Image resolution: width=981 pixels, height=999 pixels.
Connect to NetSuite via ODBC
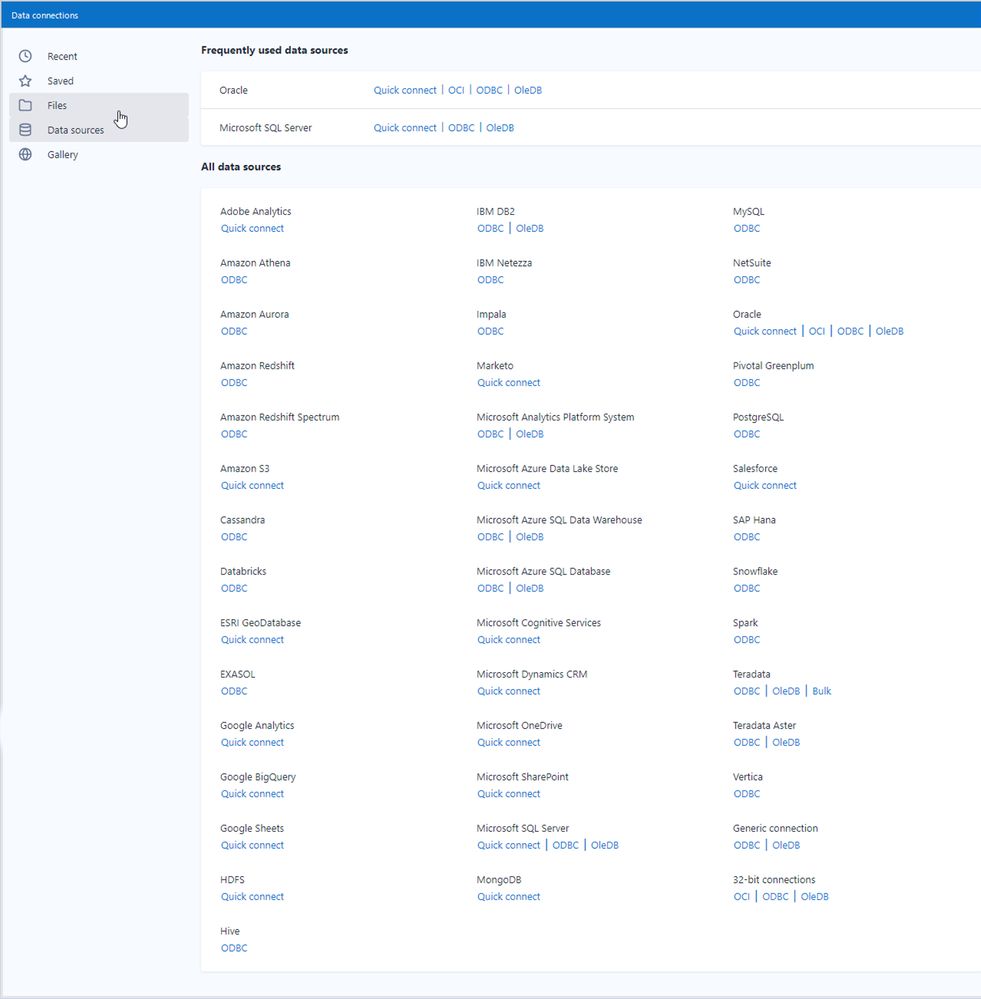[x=747, y=280]
